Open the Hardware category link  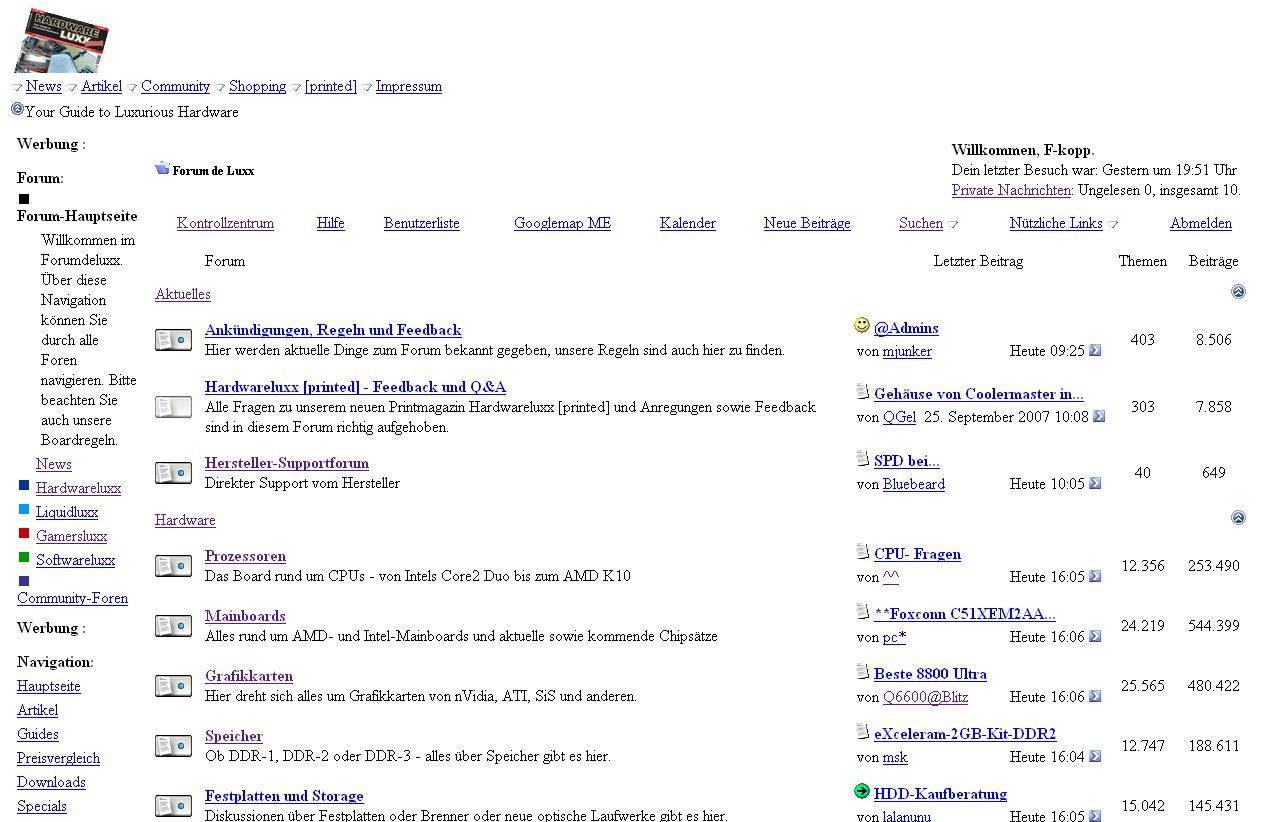click(x=185, y=520)
